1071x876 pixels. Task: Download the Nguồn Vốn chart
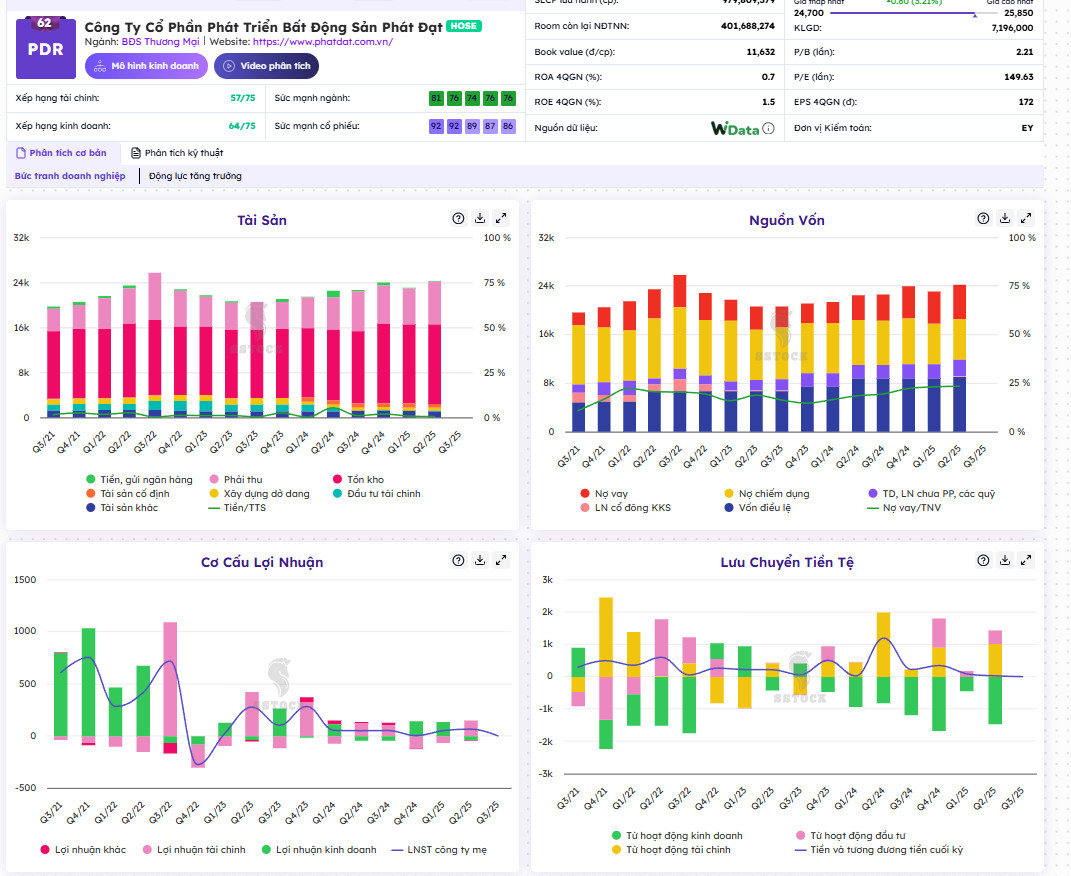[1004, 218]
